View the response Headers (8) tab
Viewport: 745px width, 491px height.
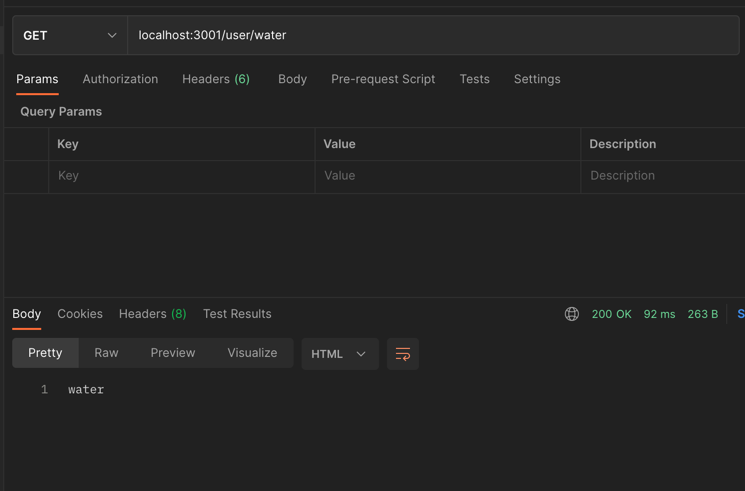point(152,314)
